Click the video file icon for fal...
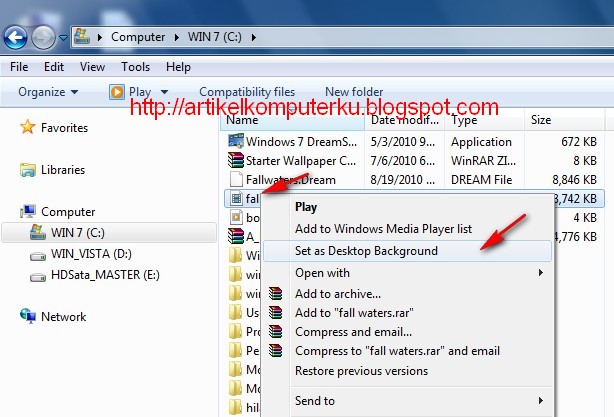 click(x=236, y=199)
